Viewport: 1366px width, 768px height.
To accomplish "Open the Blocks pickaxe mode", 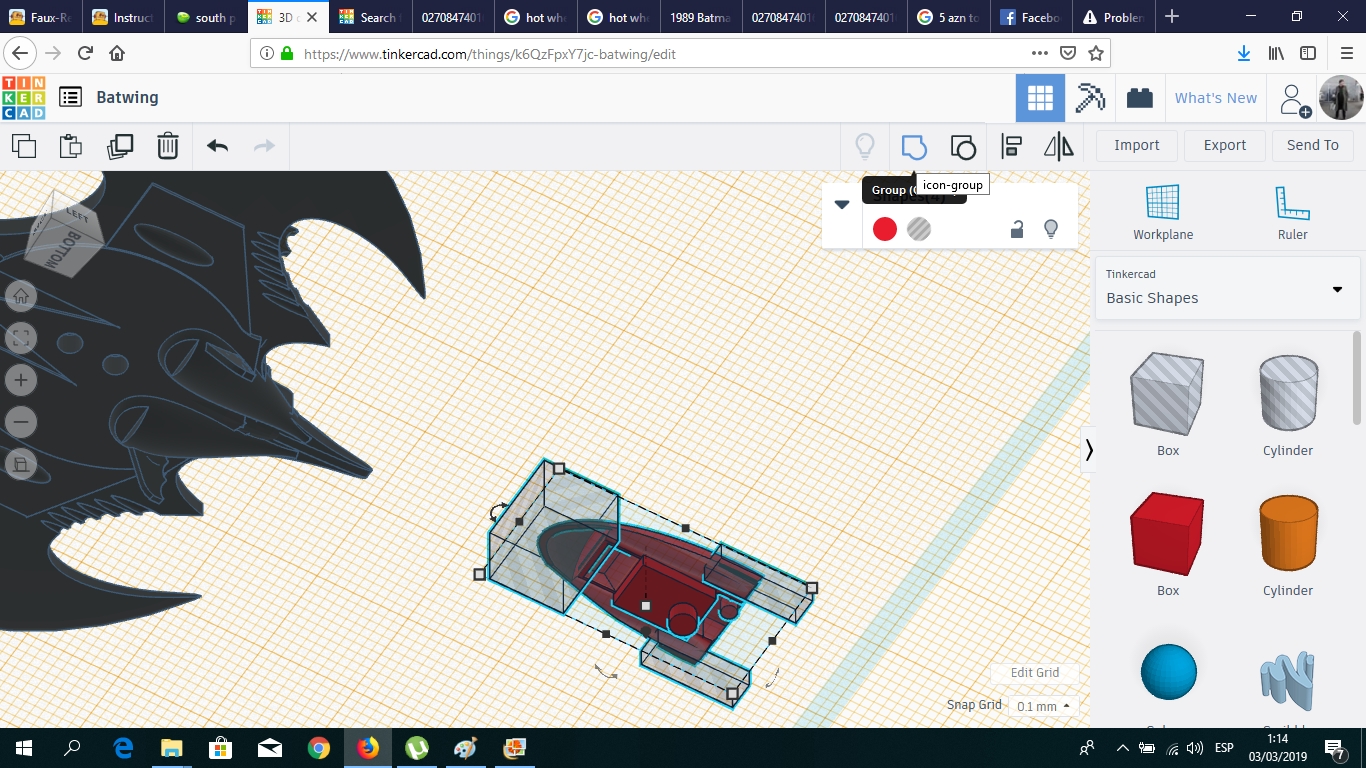I will [x=1090, y=98].
